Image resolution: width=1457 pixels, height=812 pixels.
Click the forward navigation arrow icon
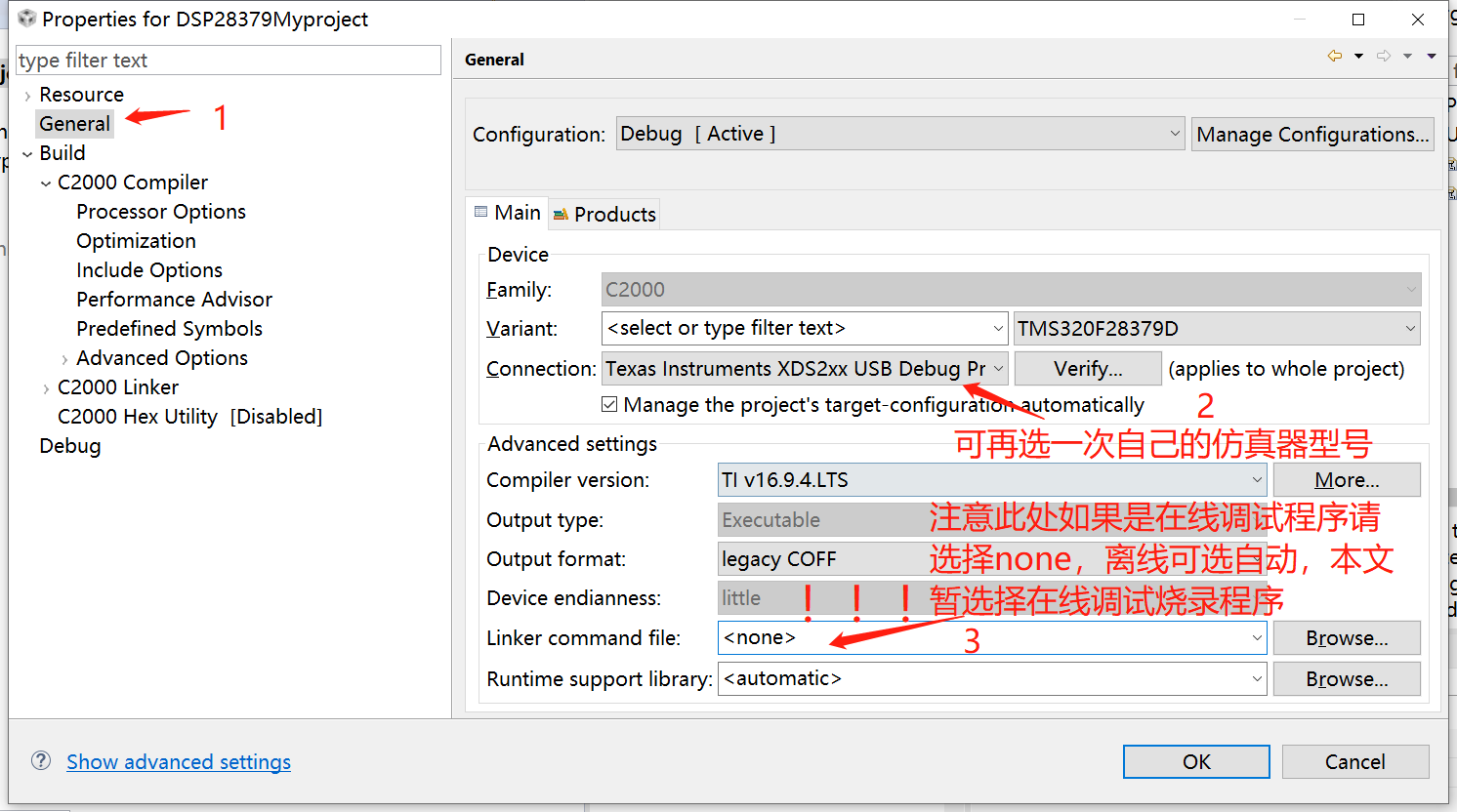1382,56
